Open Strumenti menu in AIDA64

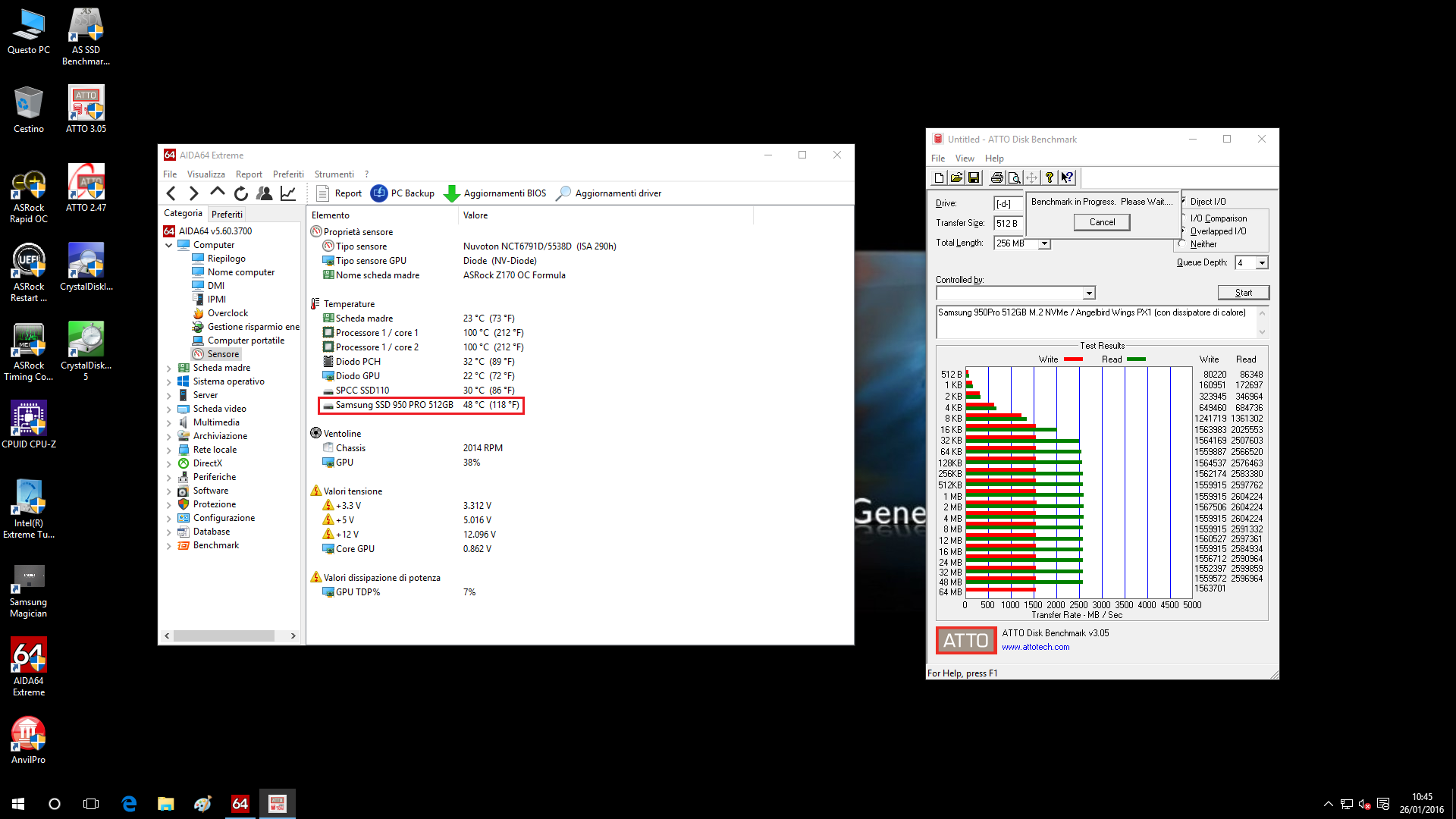click(334, 174)
